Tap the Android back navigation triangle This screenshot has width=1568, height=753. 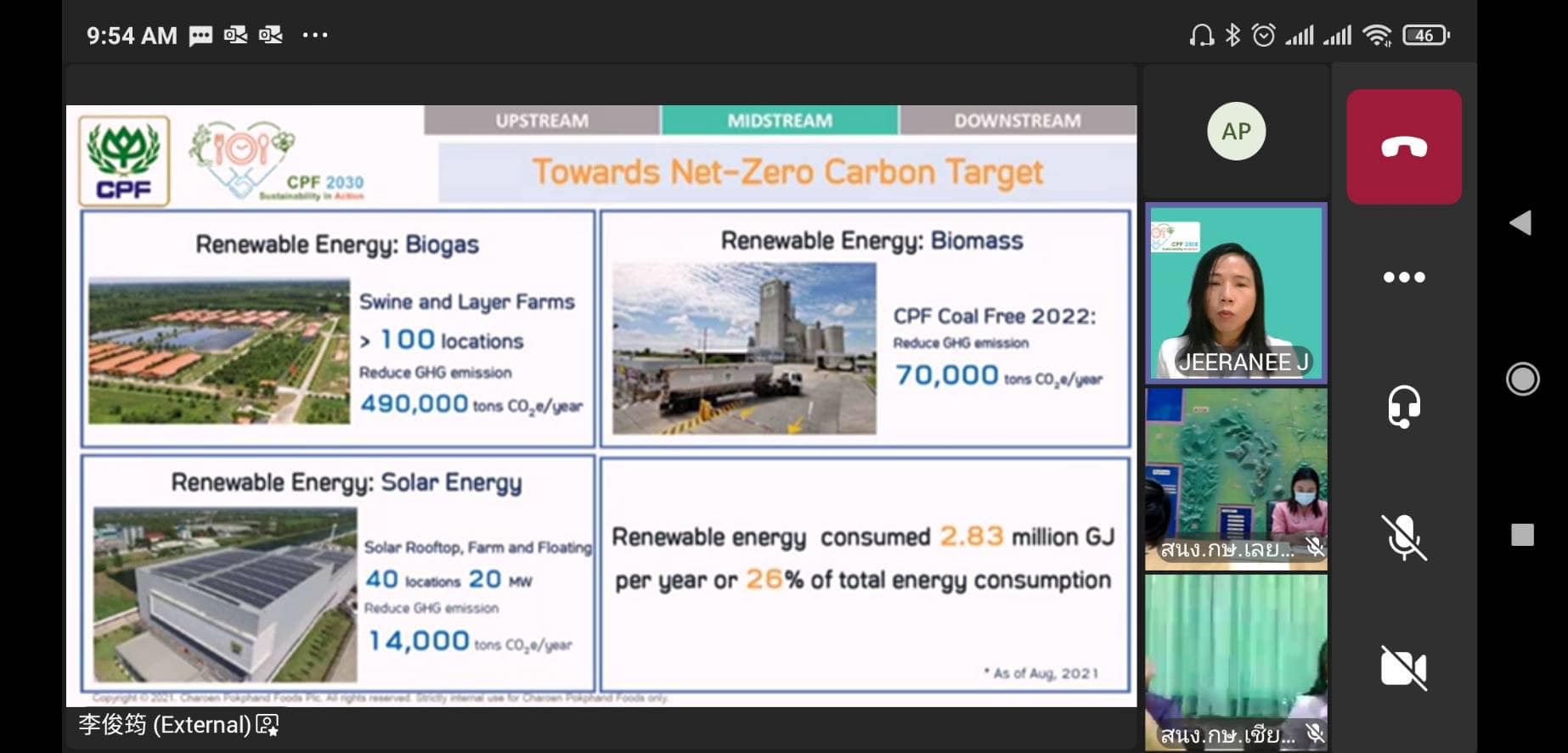click(x=1520, y=223)
